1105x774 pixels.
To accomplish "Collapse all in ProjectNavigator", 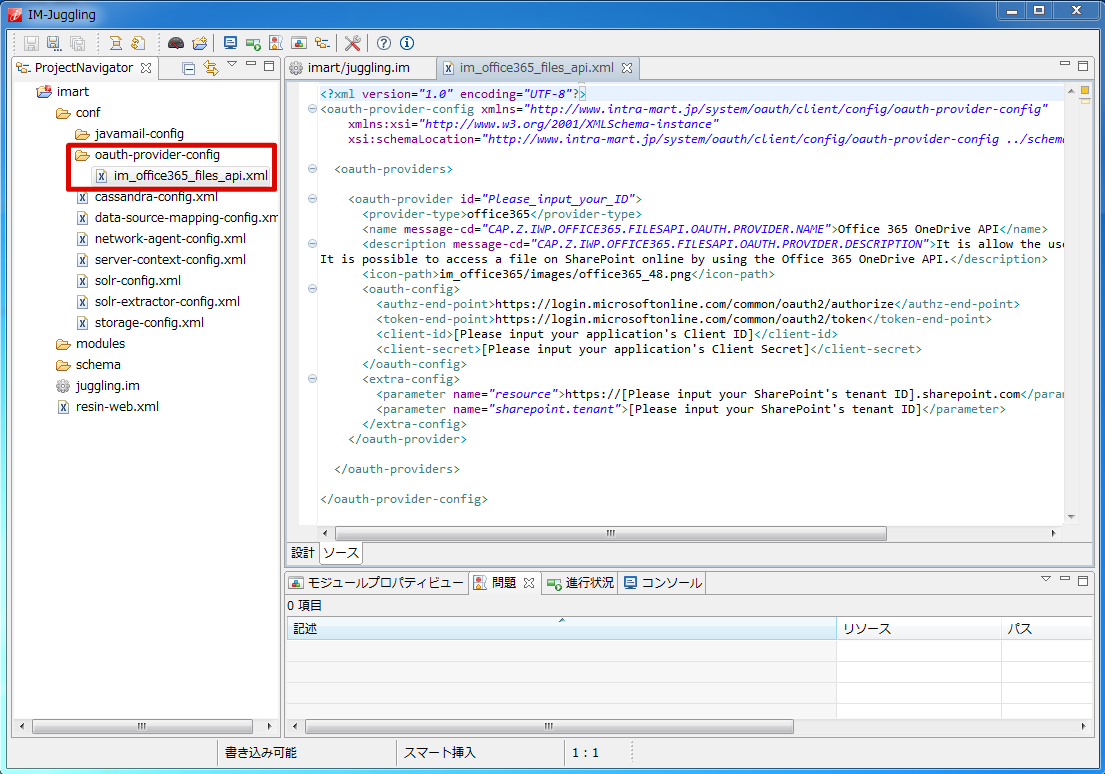I will click(189, 68).
